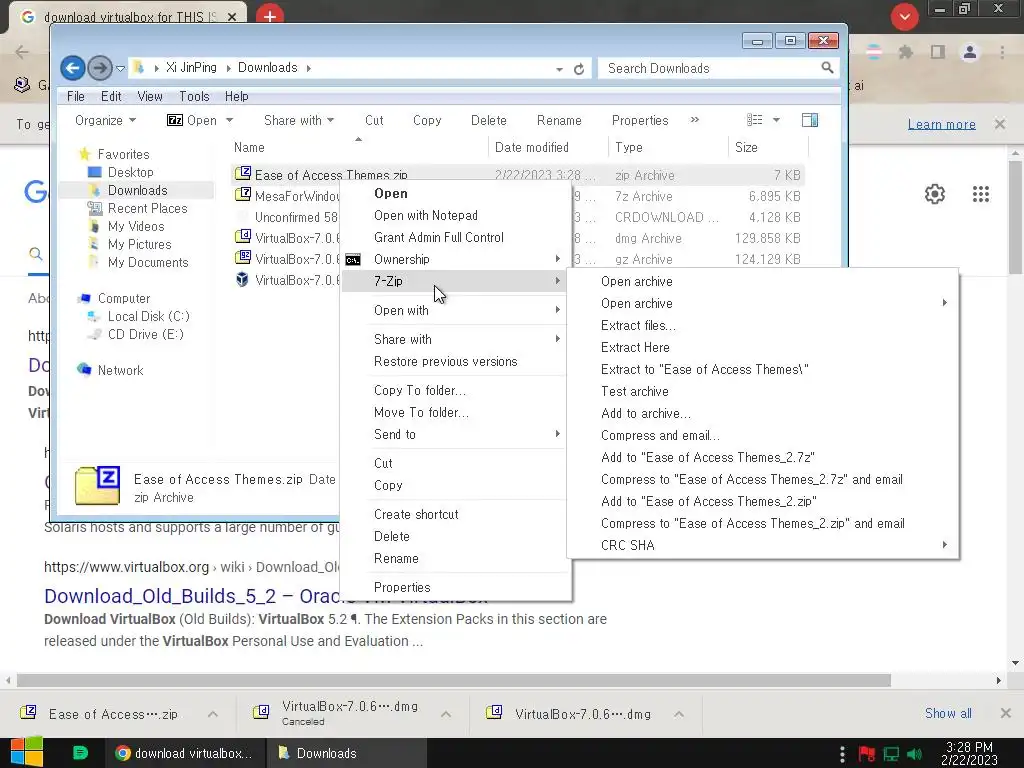
Task: Click the Learn more link in Chrome
Action: [941, 124]
